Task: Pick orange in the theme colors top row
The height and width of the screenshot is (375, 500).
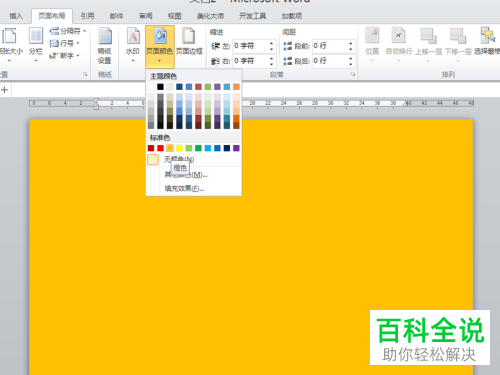Action: (236, 87)
